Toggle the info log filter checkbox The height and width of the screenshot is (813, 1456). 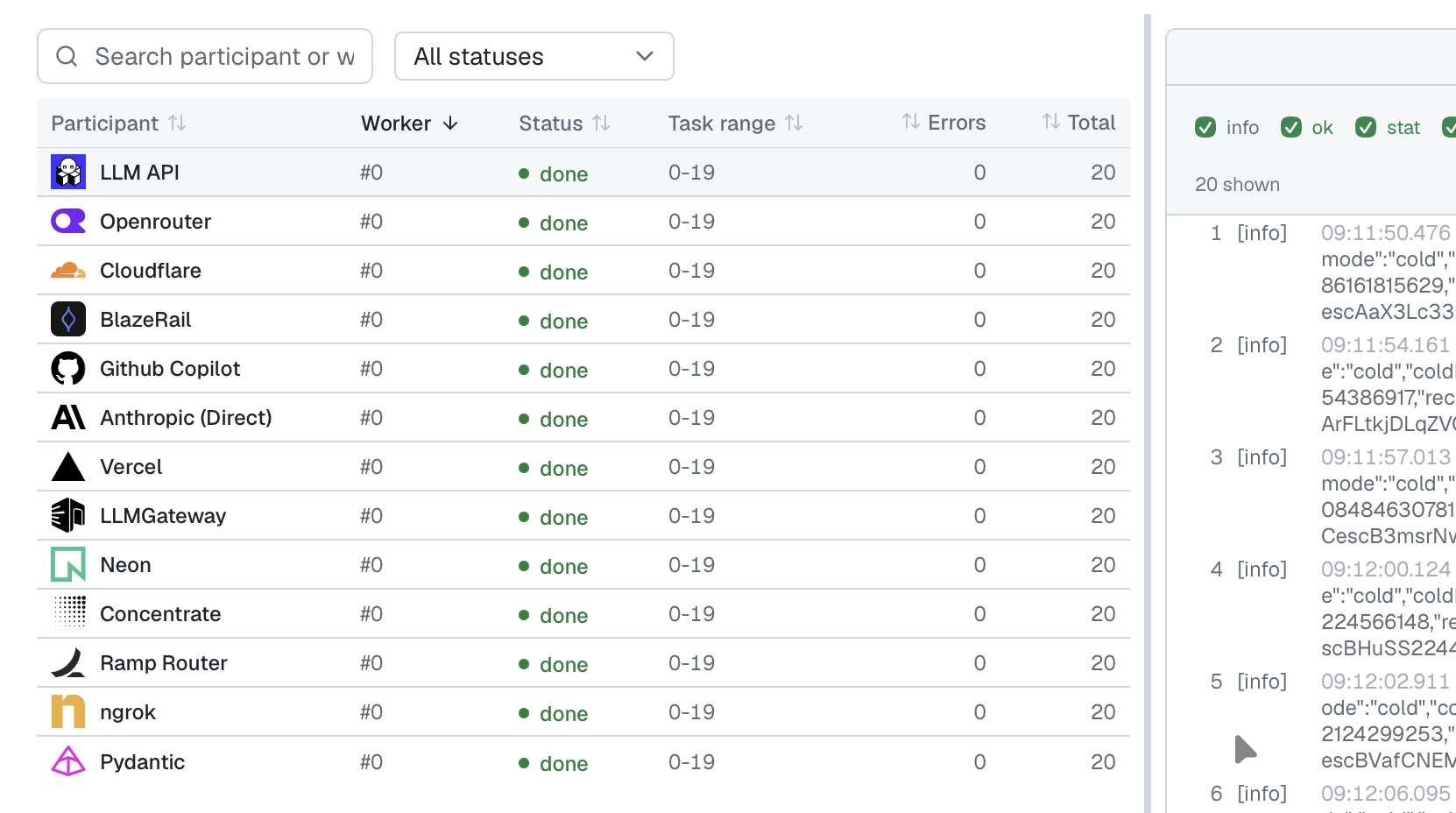1205,127
